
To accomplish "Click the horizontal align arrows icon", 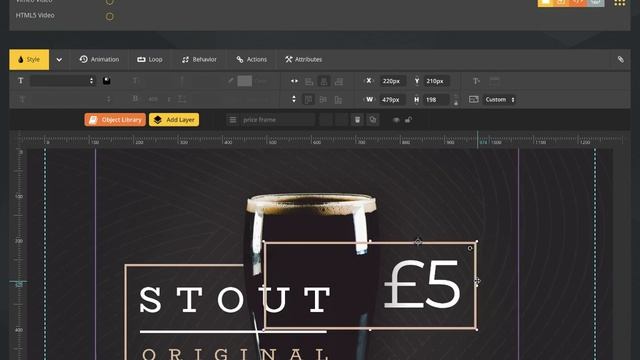I will pyautogui.click(x=294, y=81).
